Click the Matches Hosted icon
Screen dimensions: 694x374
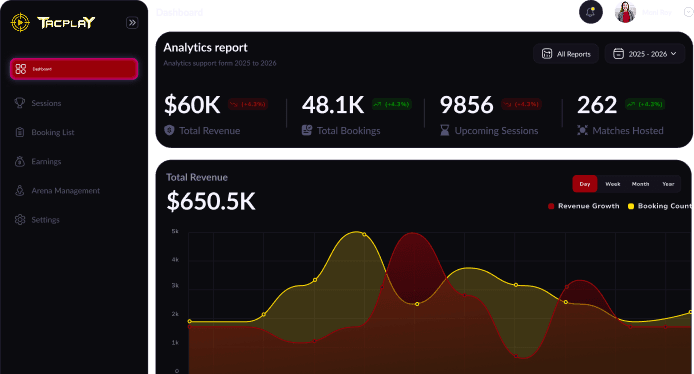tap(582, 131)
